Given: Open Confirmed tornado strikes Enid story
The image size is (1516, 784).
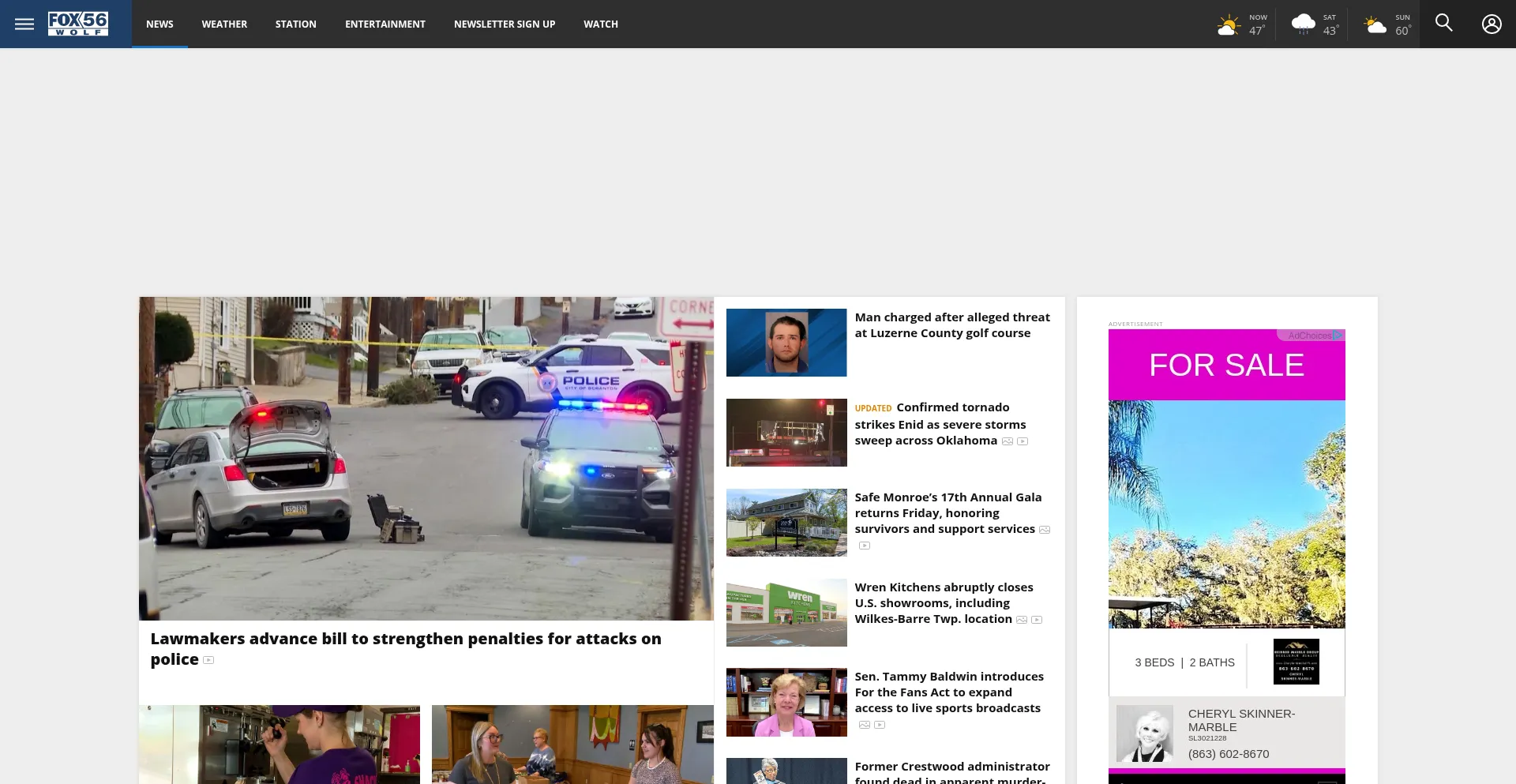Looking at the screenshot, I should pos(940,424).
